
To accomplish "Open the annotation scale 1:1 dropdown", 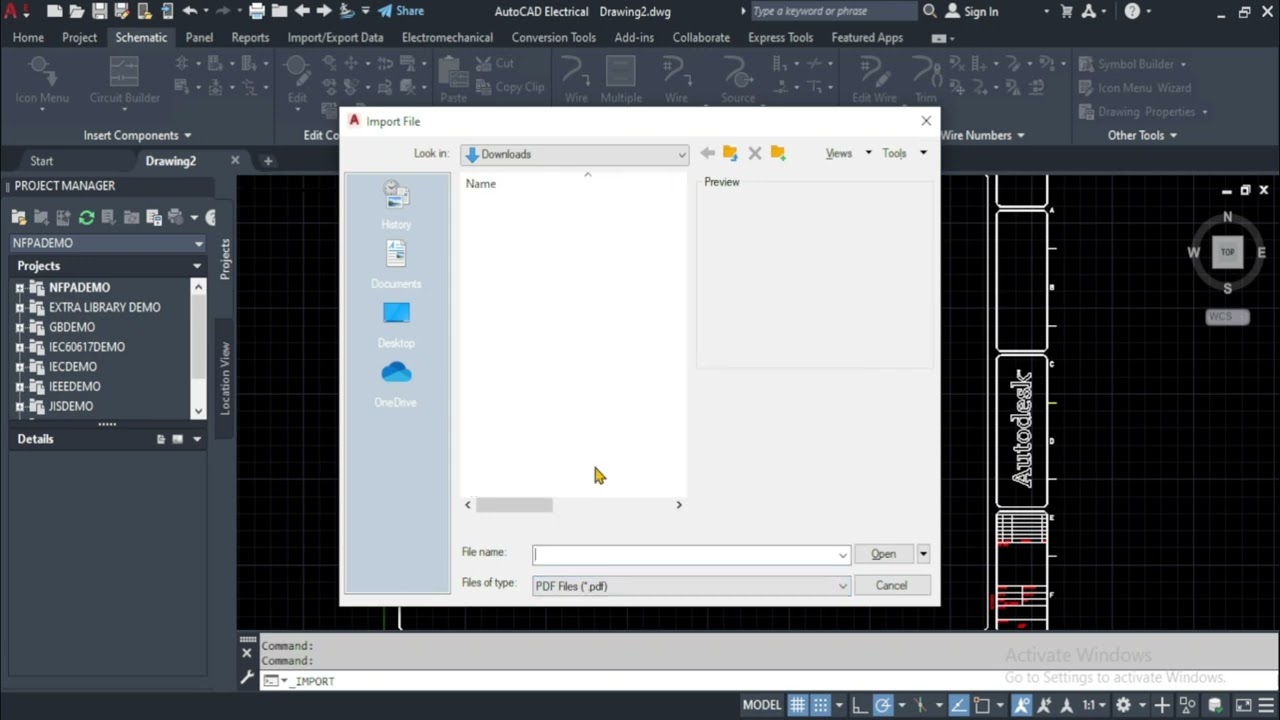I will pos(1094,705).
